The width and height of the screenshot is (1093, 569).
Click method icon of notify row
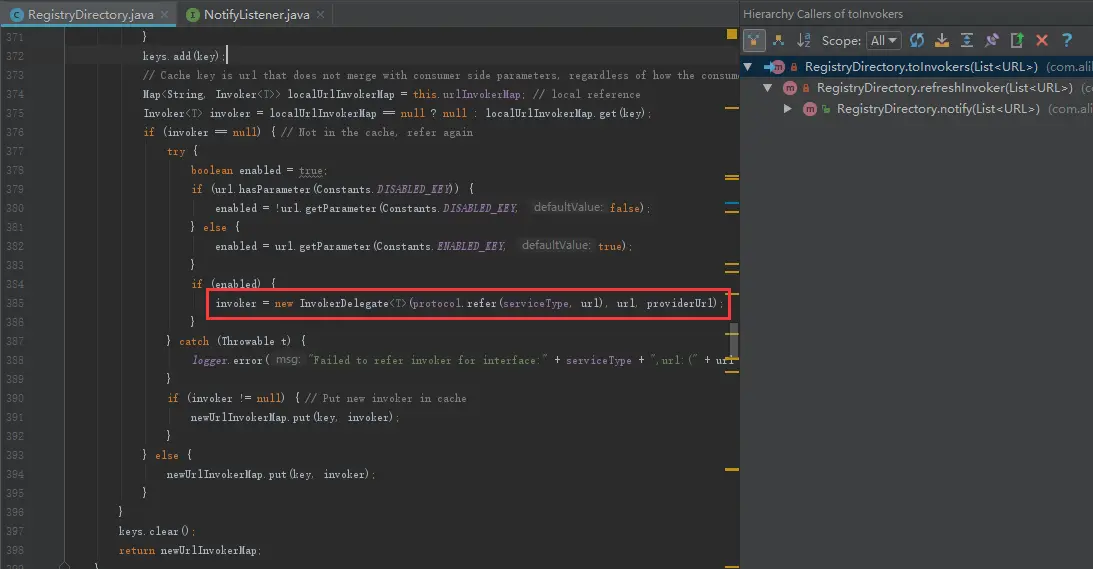tap(809, 109)
